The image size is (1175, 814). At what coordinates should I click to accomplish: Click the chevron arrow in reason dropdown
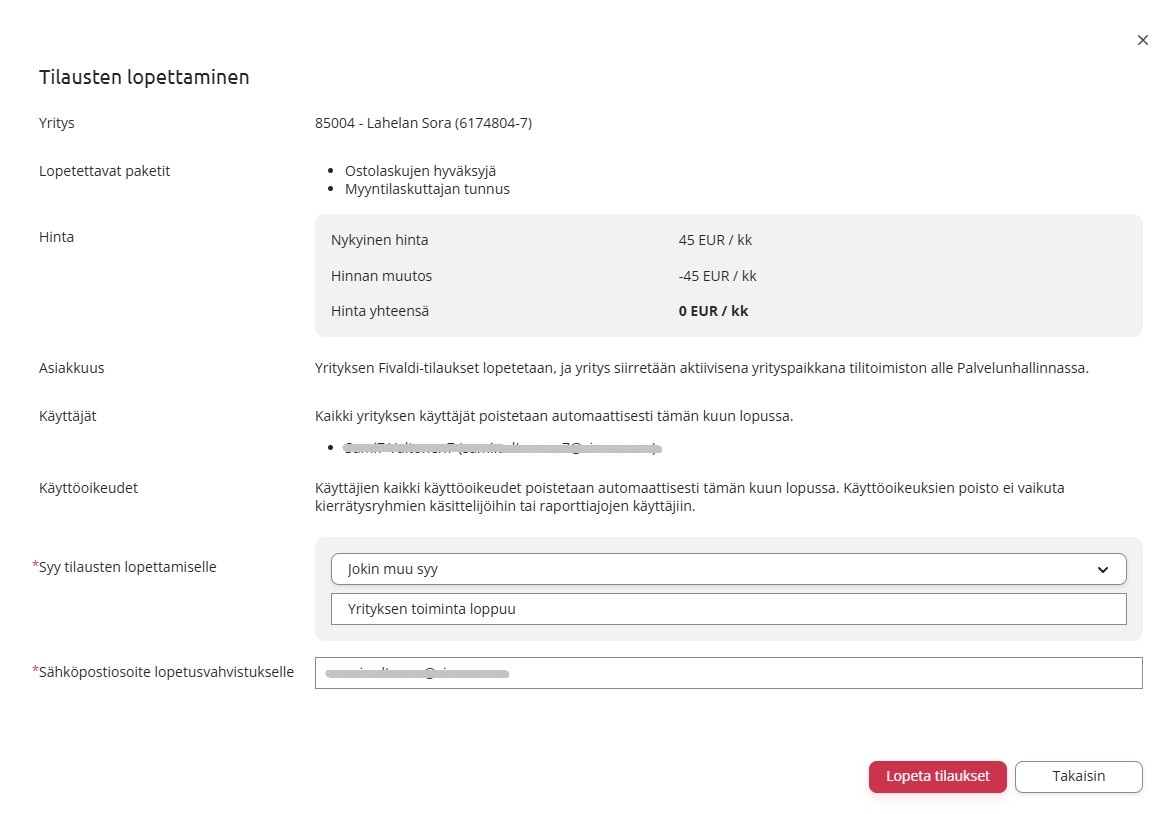[x=1102, y=570]
